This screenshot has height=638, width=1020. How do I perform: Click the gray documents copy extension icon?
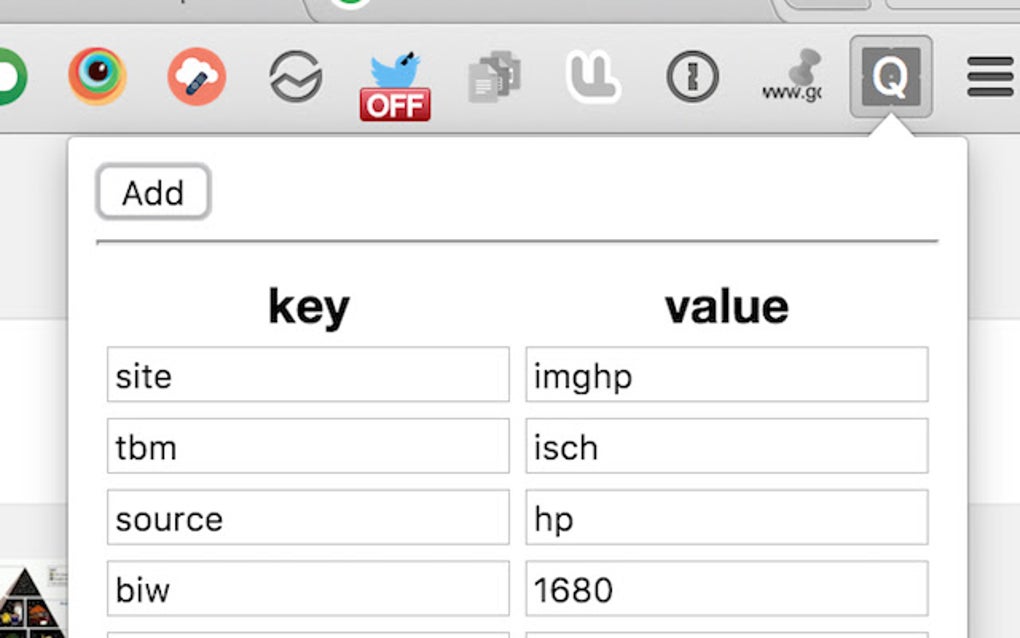coord(495,77)
